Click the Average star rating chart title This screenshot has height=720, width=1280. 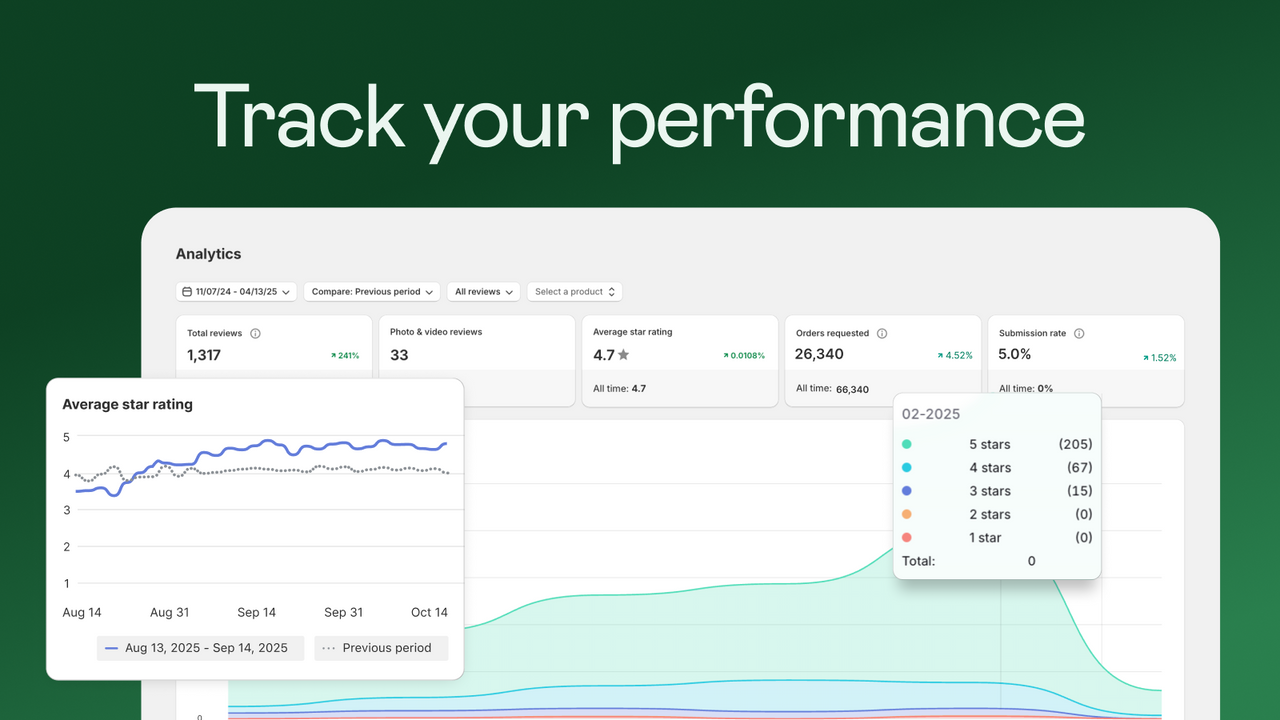[x=128, y=405]
